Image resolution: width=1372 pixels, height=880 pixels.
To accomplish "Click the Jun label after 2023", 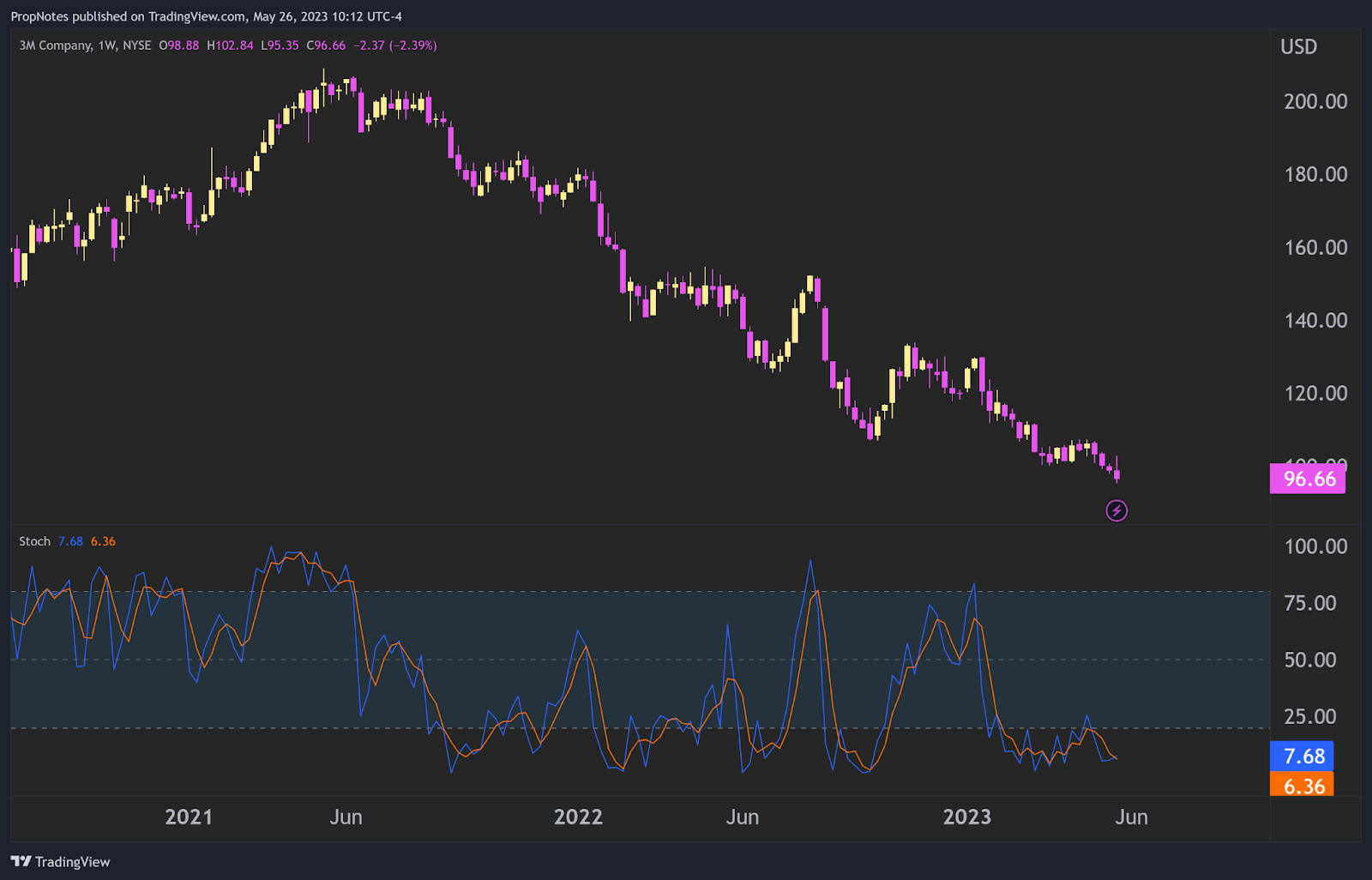I will coord(1131,817).
